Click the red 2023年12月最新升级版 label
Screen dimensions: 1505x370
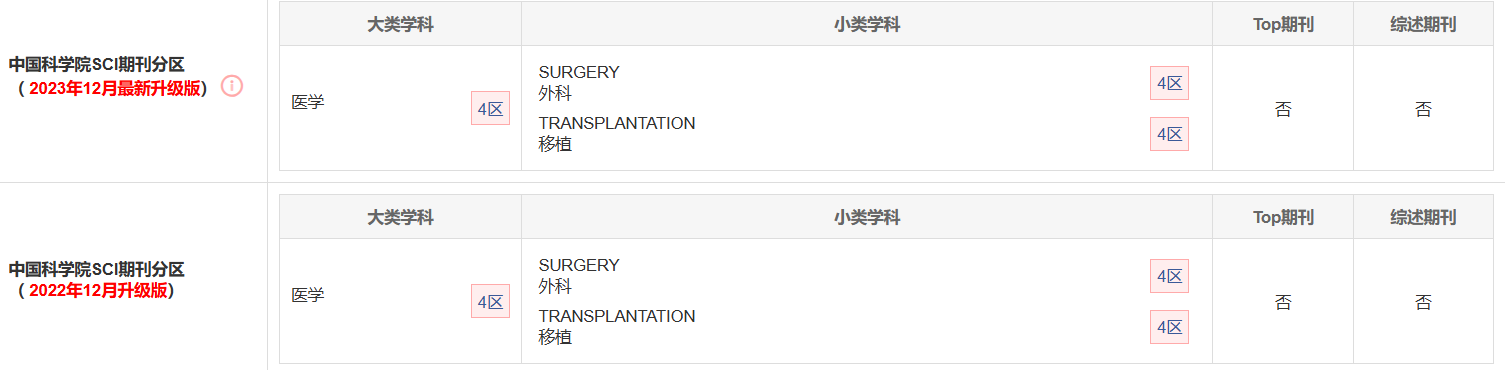point(114,88)
